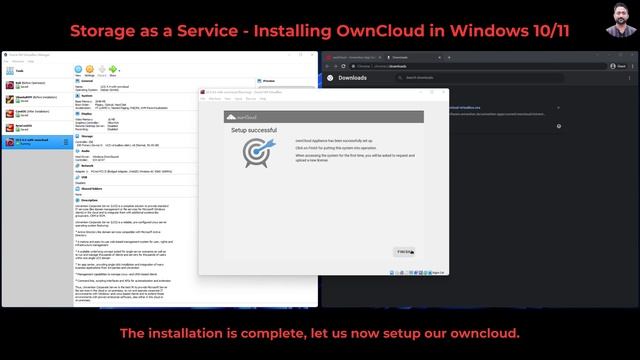Open Input menu in the VM window
The width and height of the screenshot is (640, 360).
tap(238, 99)
